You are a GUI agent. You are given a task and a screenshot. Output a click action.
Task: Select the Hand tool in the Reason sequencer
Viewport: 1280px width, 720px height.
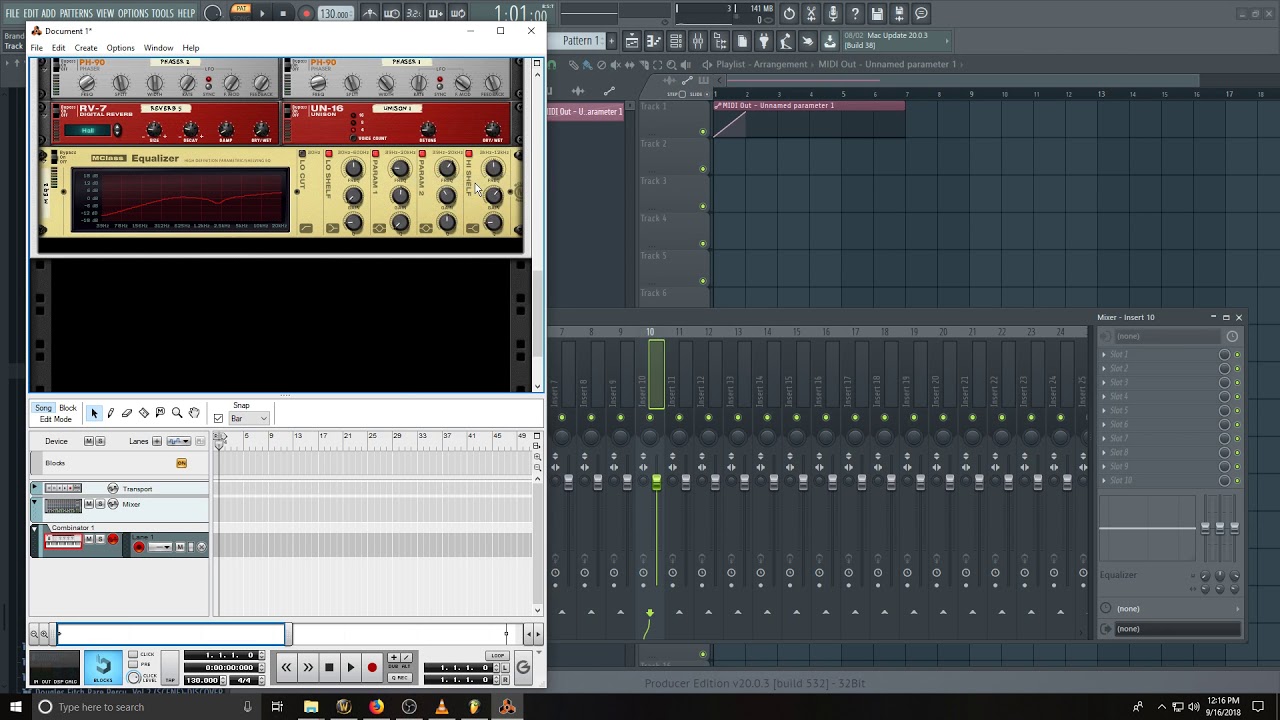click(194, 413)
